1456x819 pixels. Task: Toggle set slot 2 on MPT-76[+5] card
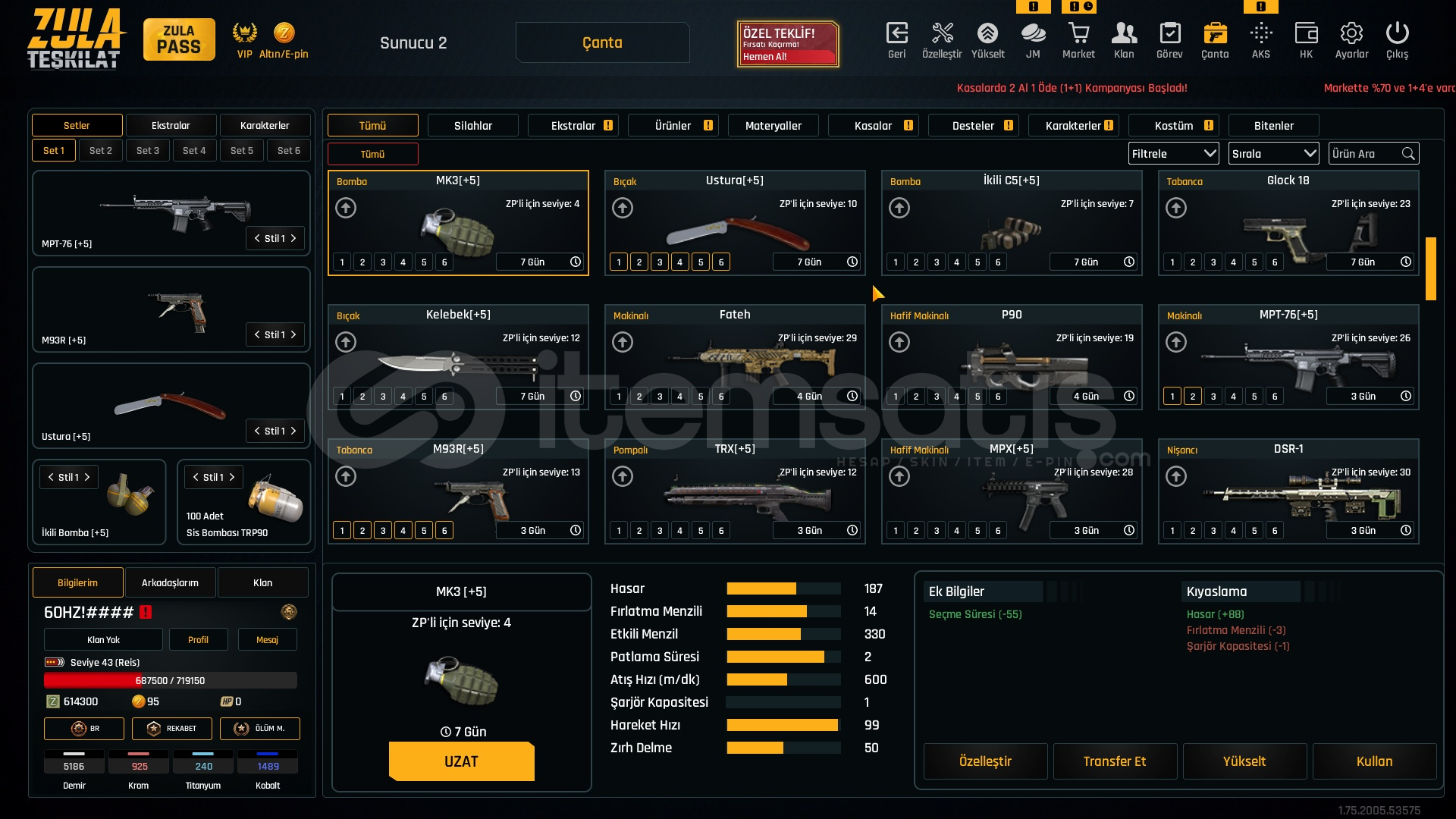[x=1193, y=397]
